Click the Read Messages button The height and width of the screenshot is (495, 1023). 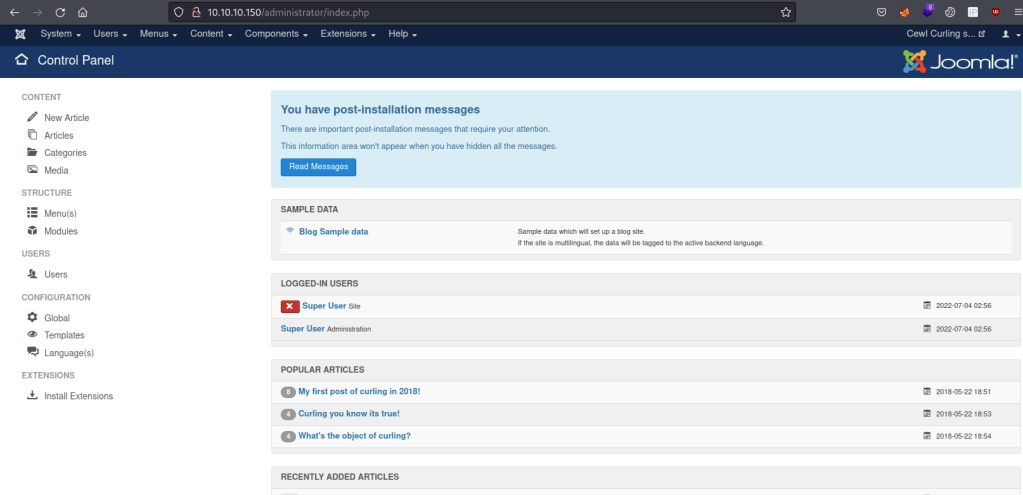coord(318,167)
